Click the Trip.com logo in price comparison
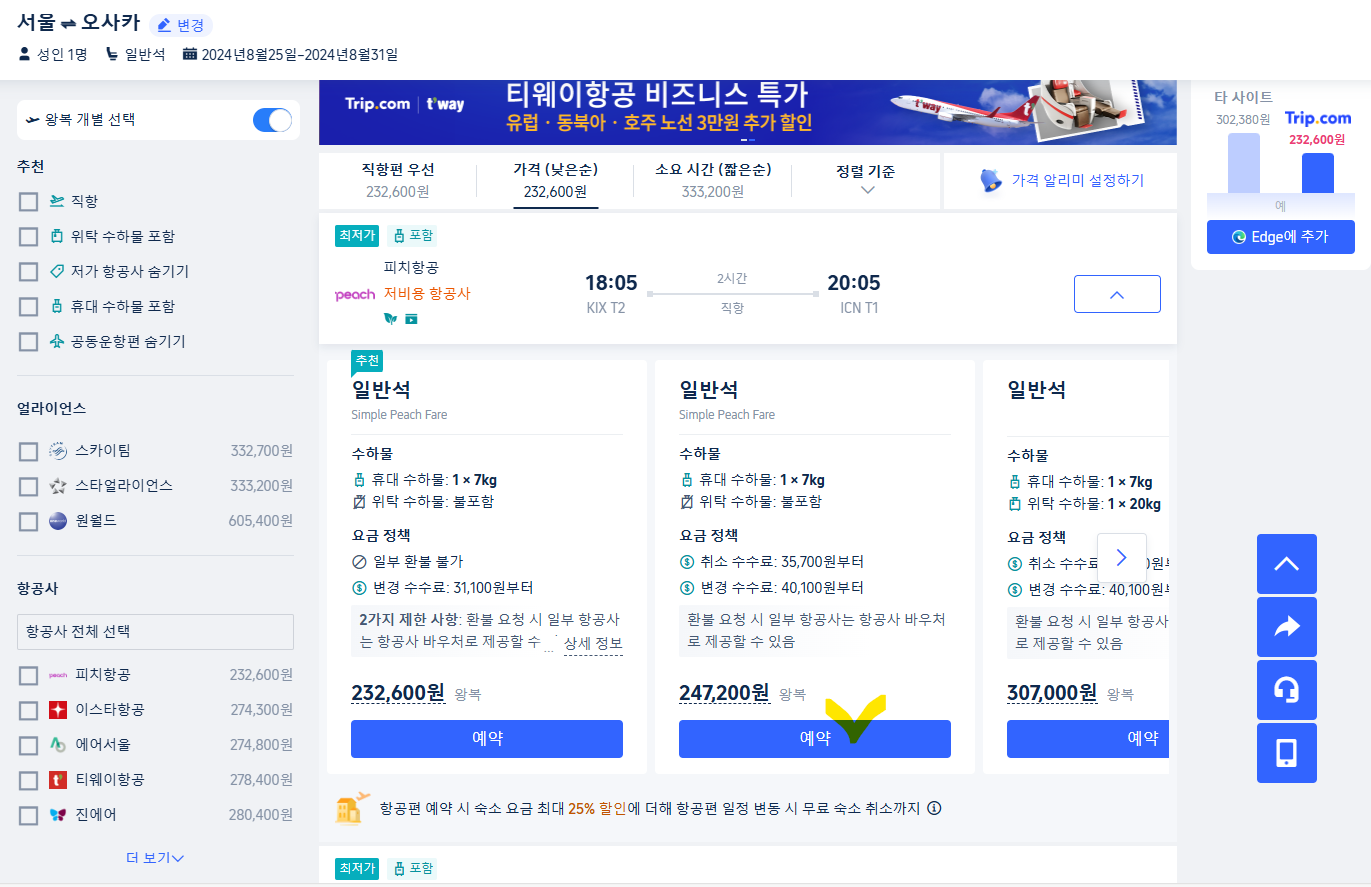The width and height of the screenshot is (1371, 887). click(1317, 118)
